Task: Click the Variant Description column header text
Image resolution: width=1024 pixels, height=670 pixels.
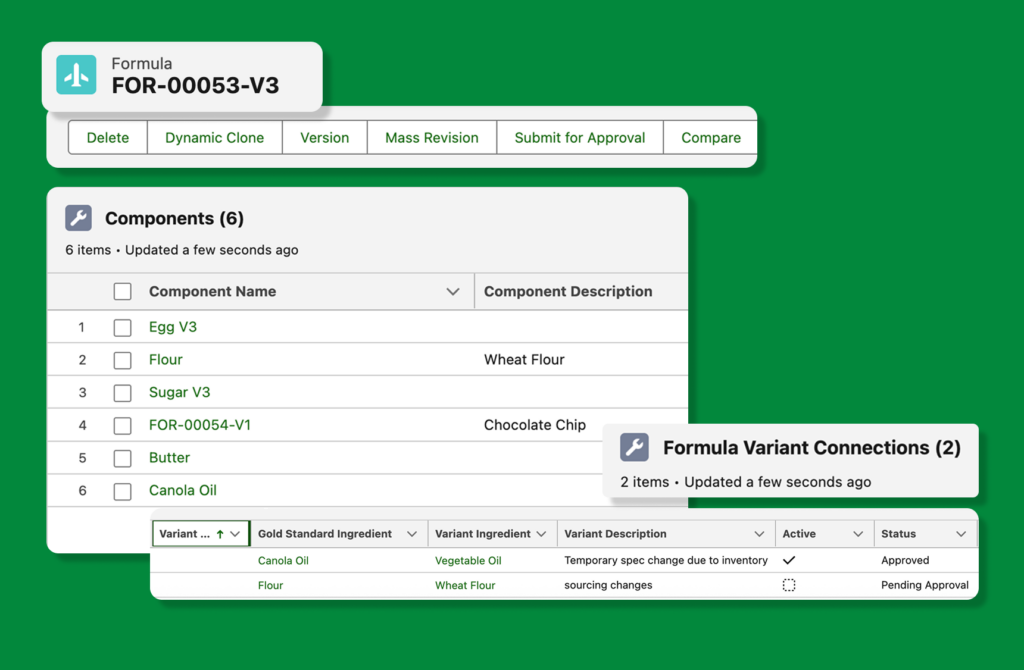Action: [x=615, y=534]
